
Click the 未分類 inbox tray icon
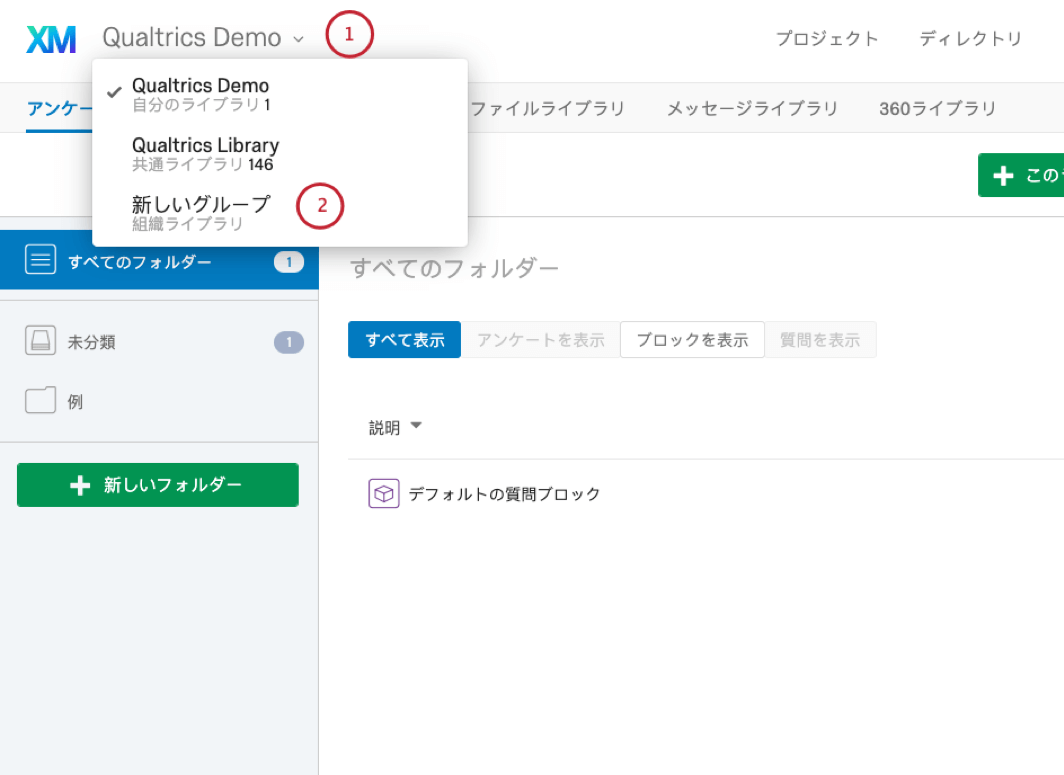point(41,340)
